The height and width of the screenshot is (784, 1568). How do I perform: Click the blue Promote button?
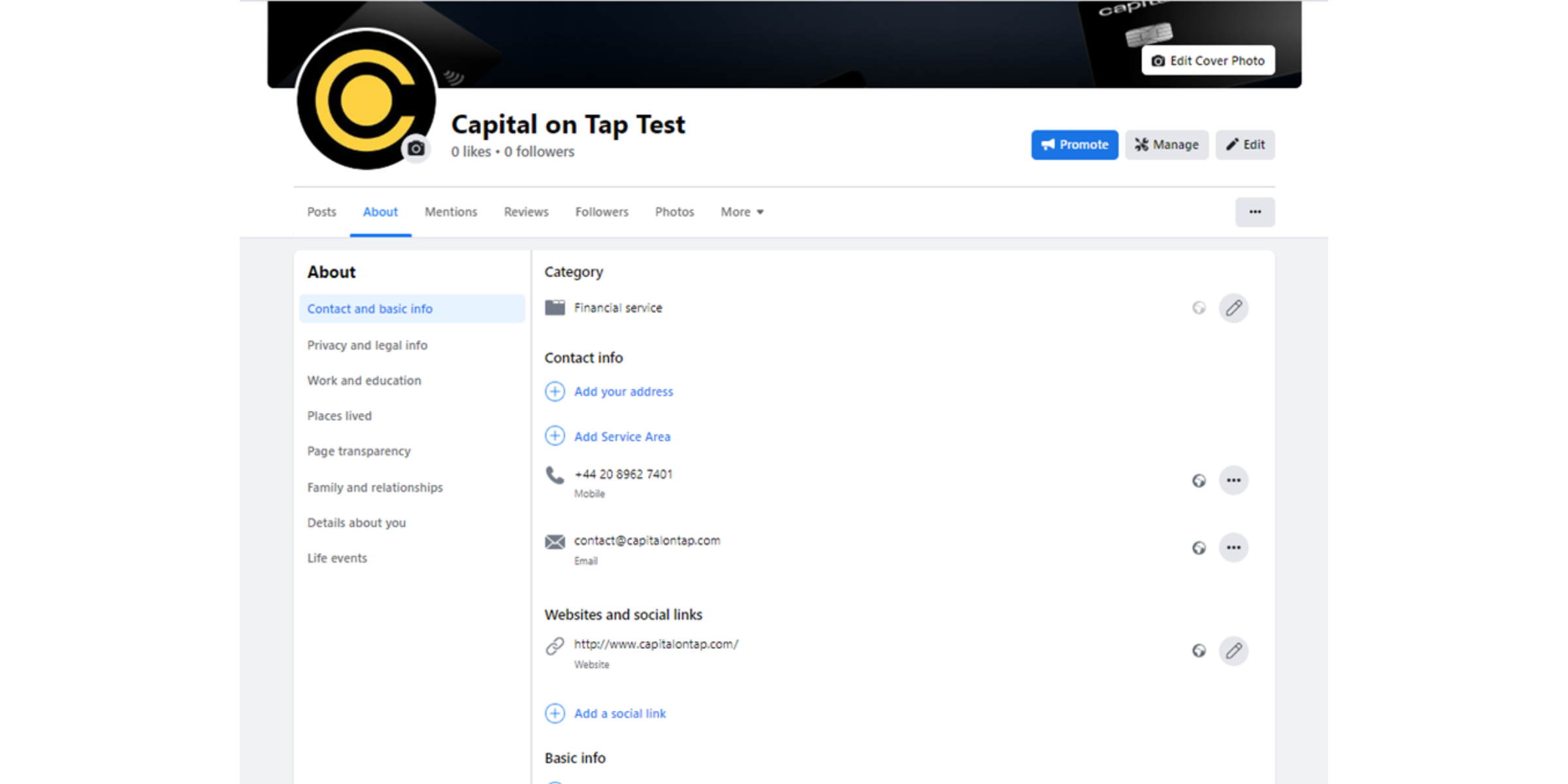click(1075, 144)
